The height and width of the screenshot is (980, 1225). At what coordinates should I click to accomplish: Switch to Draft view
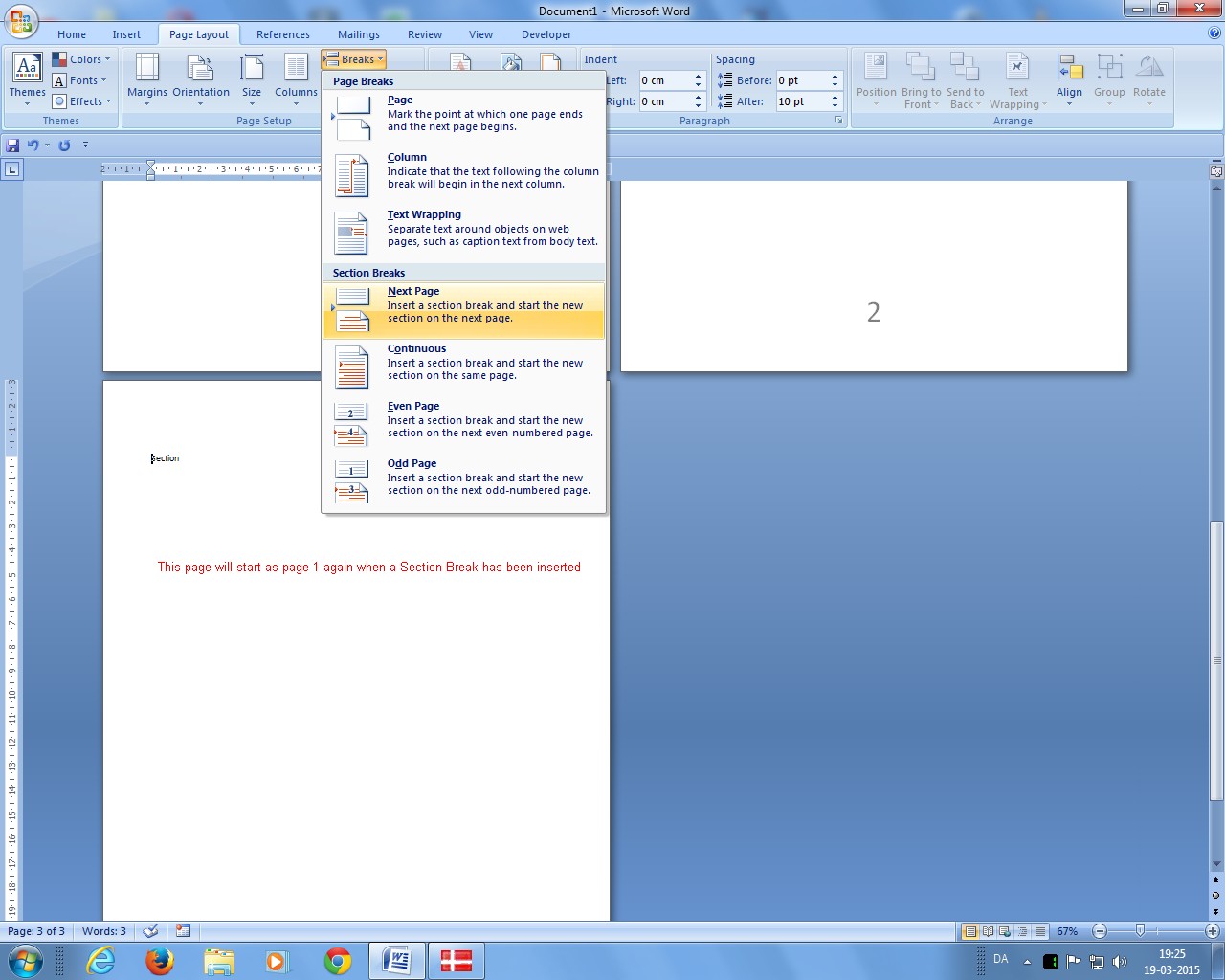[1039, 931]
